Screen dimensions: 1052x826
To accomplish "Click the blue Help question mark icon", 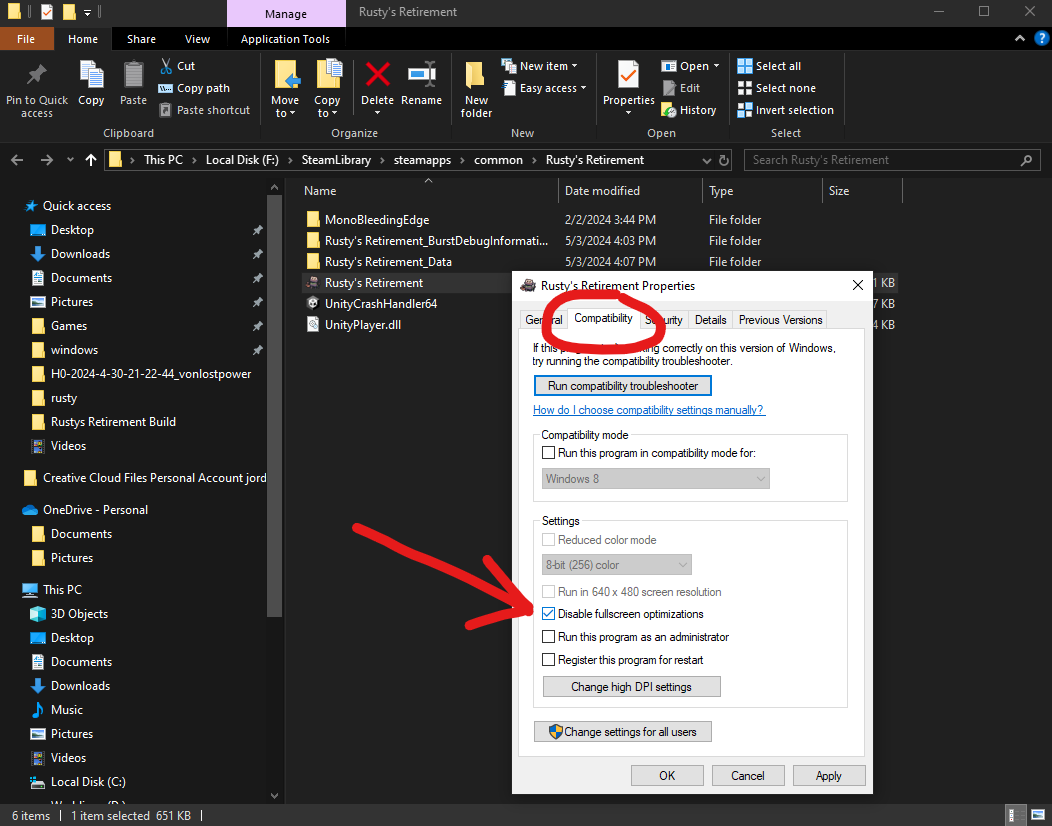I will coord(1041,39).
